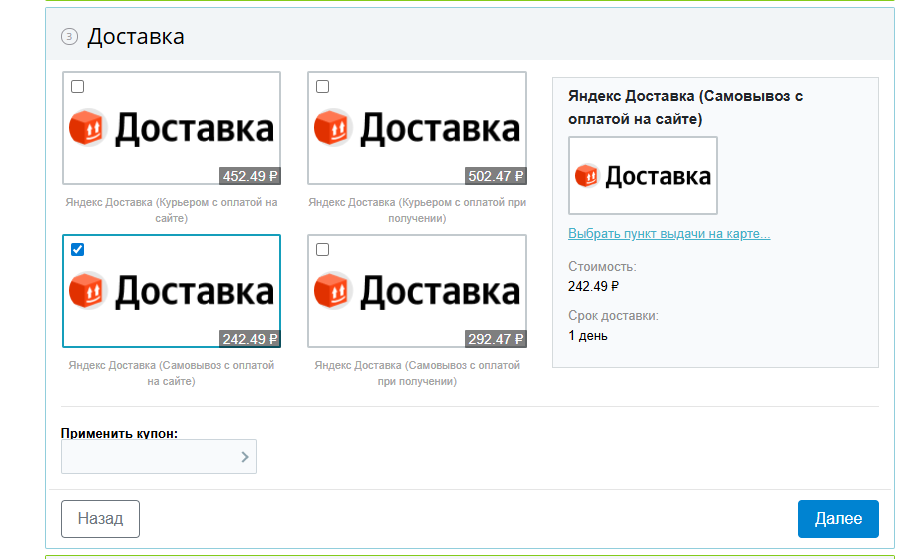This screenshot has height=559, width=914.
Task: Click the red box icon in the 242.49 ₽ card
Action: [x=86, y=290]
